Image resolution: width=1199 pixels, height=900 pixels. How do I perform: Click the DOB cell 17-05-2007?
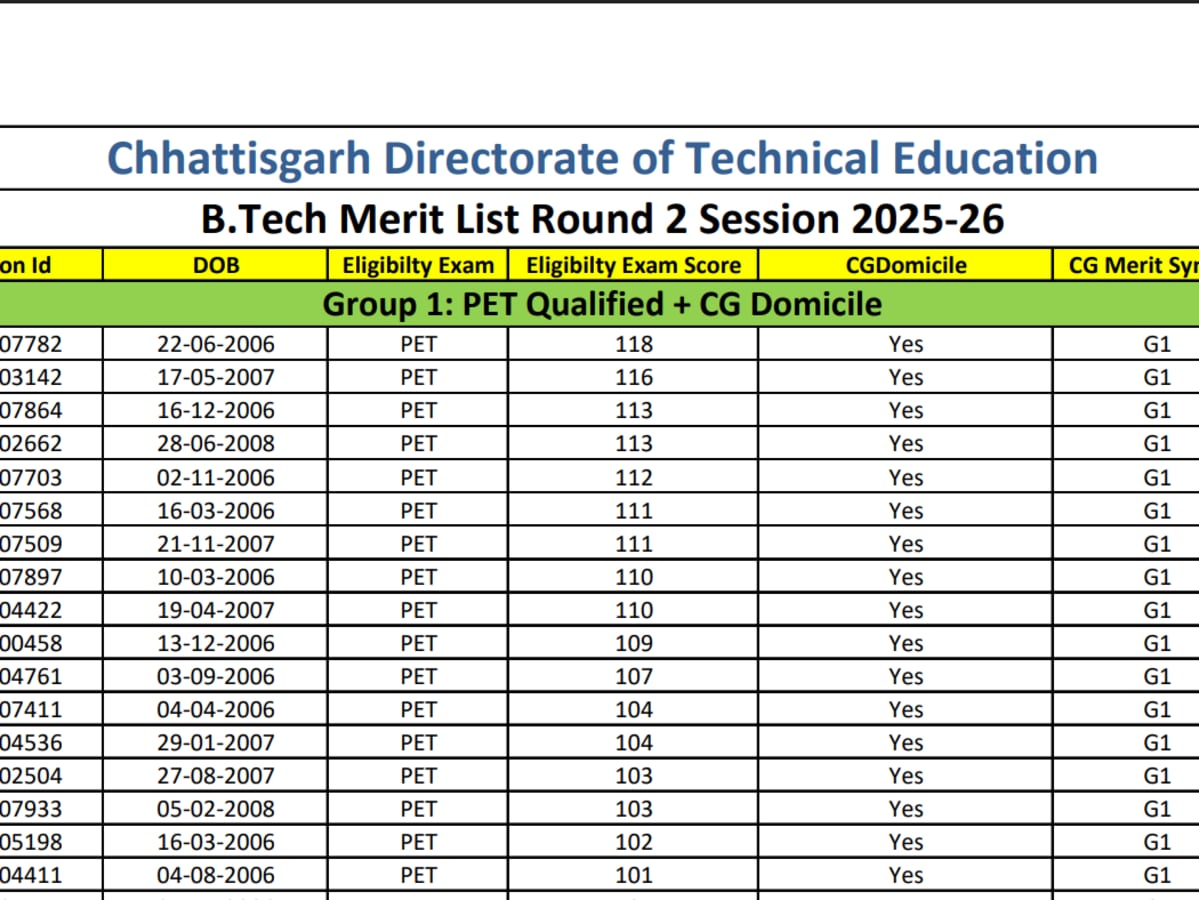point(216,377)
